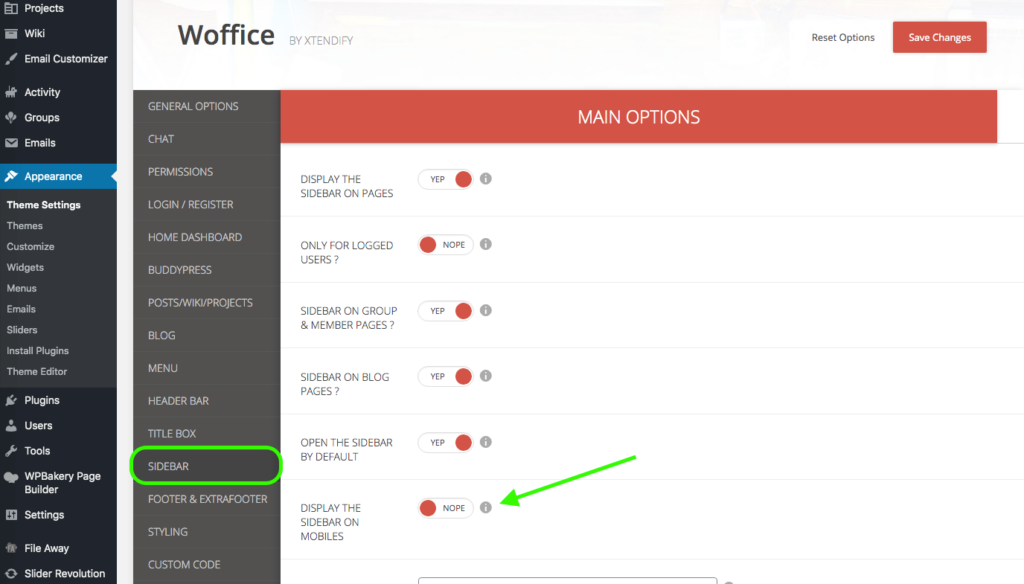Disable Open the Sidebar by Default toggle
The width and height of the screenshot is (1024, 584).
click(x=445, y=442)
